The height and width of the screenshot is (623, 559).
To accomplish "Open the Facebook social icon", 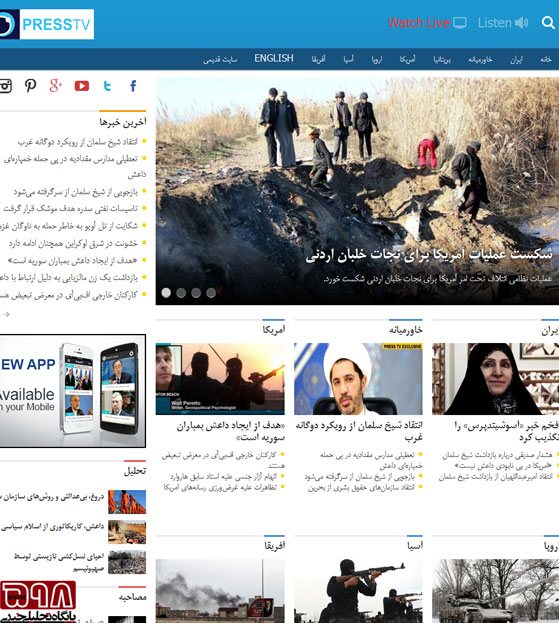I will (133, 86).
